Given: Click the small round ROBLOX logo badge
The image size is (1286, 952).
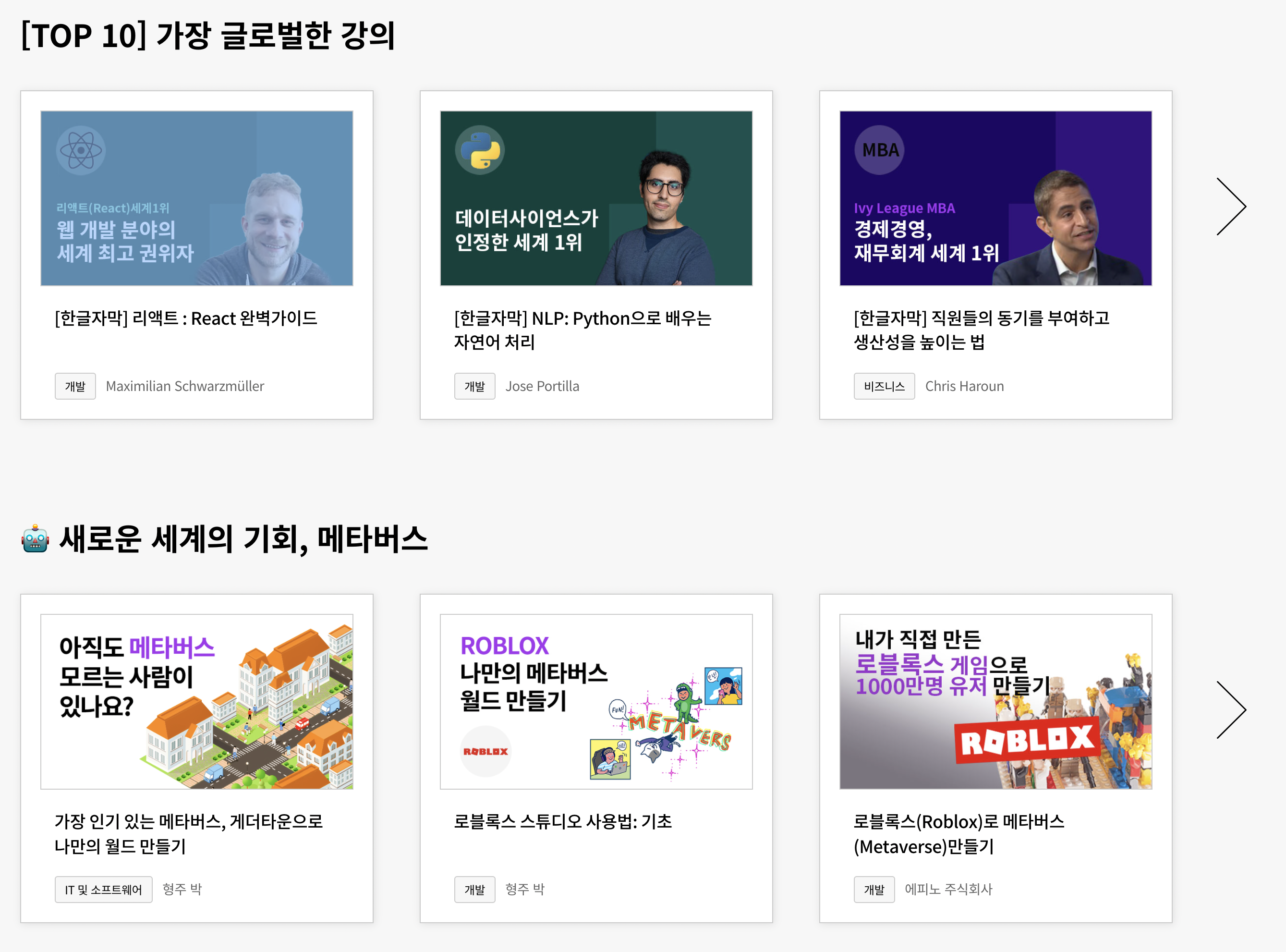Looking at the screenshot, I should pos(485,751).
